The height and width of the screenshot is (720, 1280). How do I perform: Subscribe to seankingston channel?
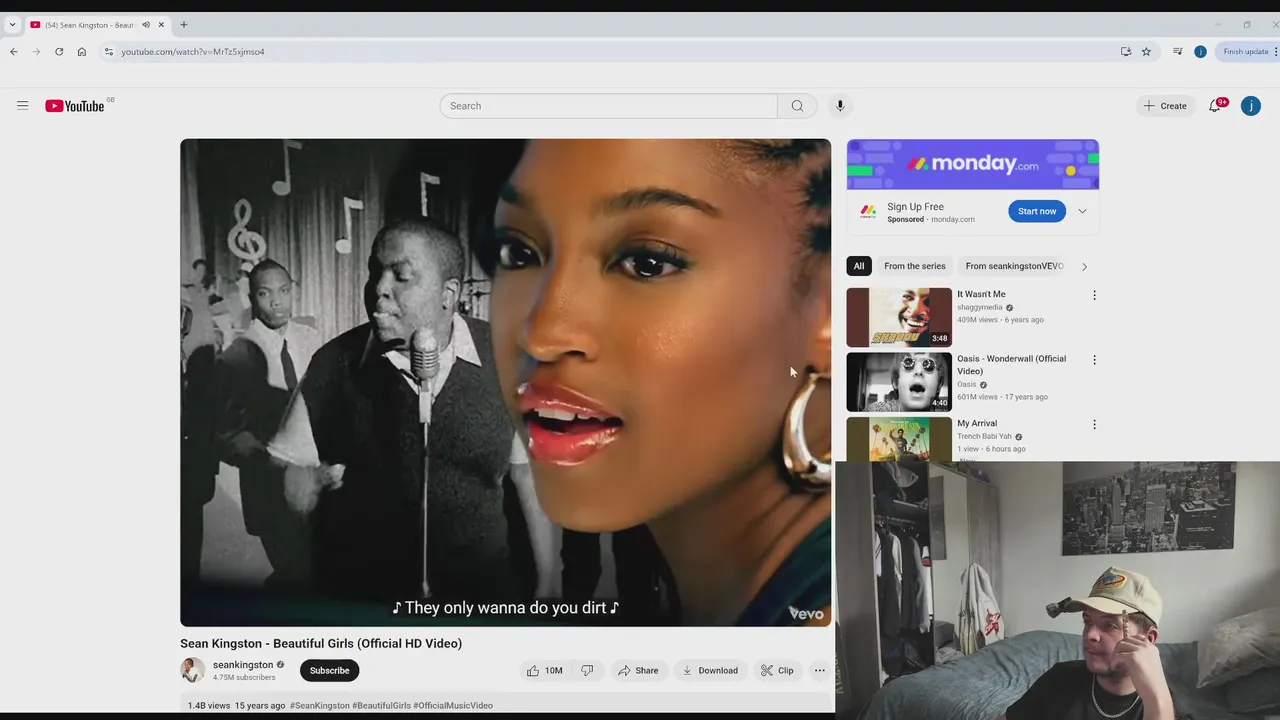coord(329,671)
